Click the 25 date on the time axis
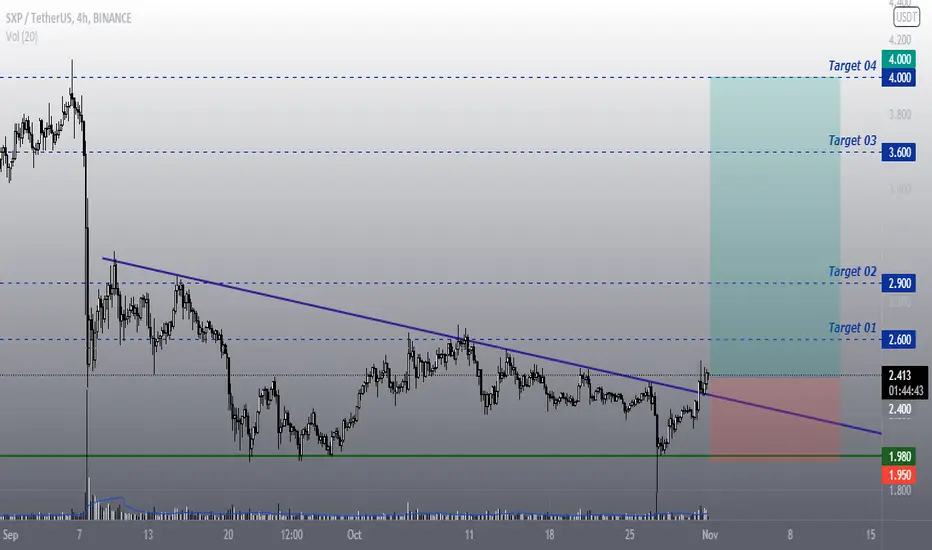 click(629, 535)
